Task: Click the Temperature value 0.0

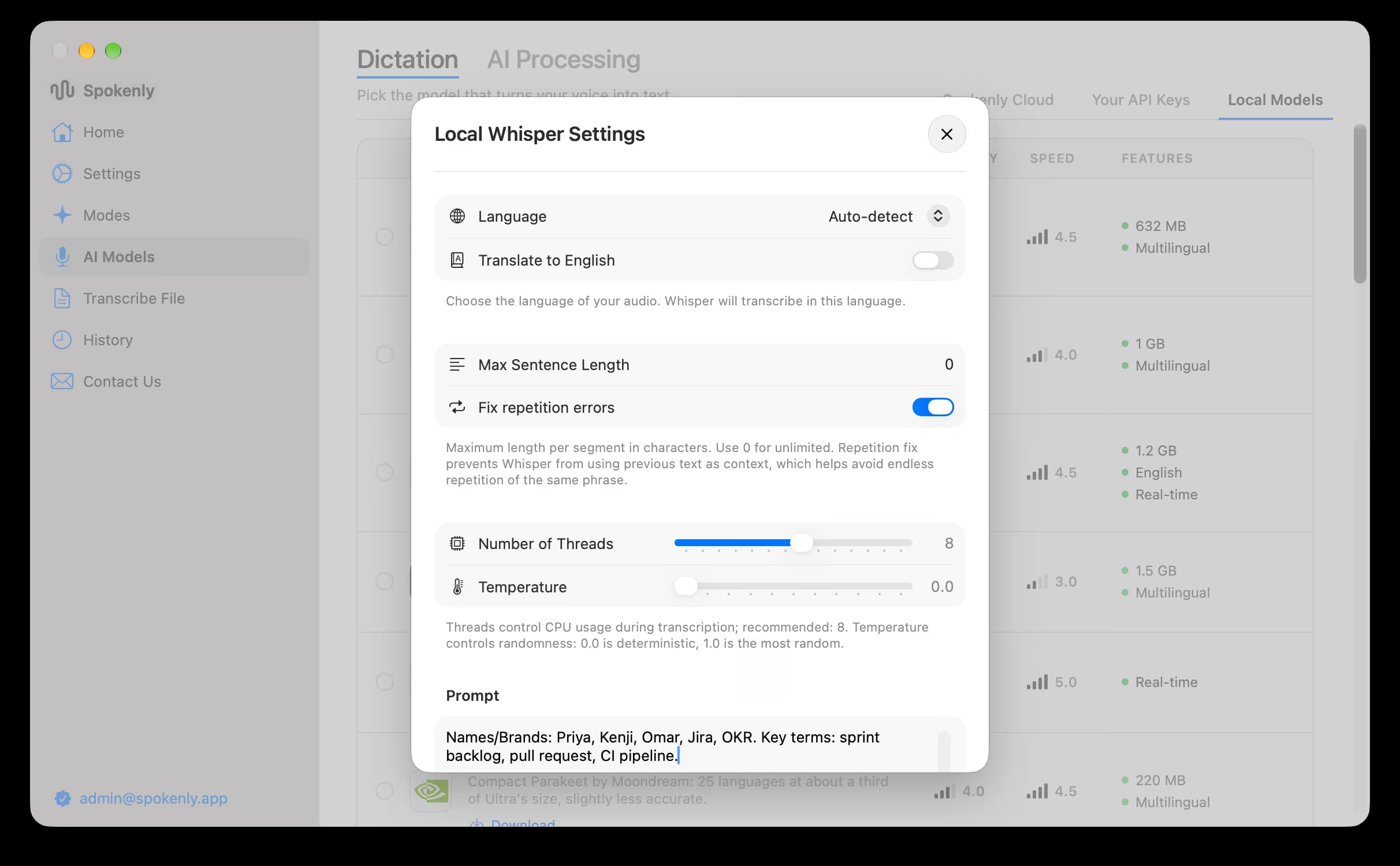Action: click(x=942, y=587)
